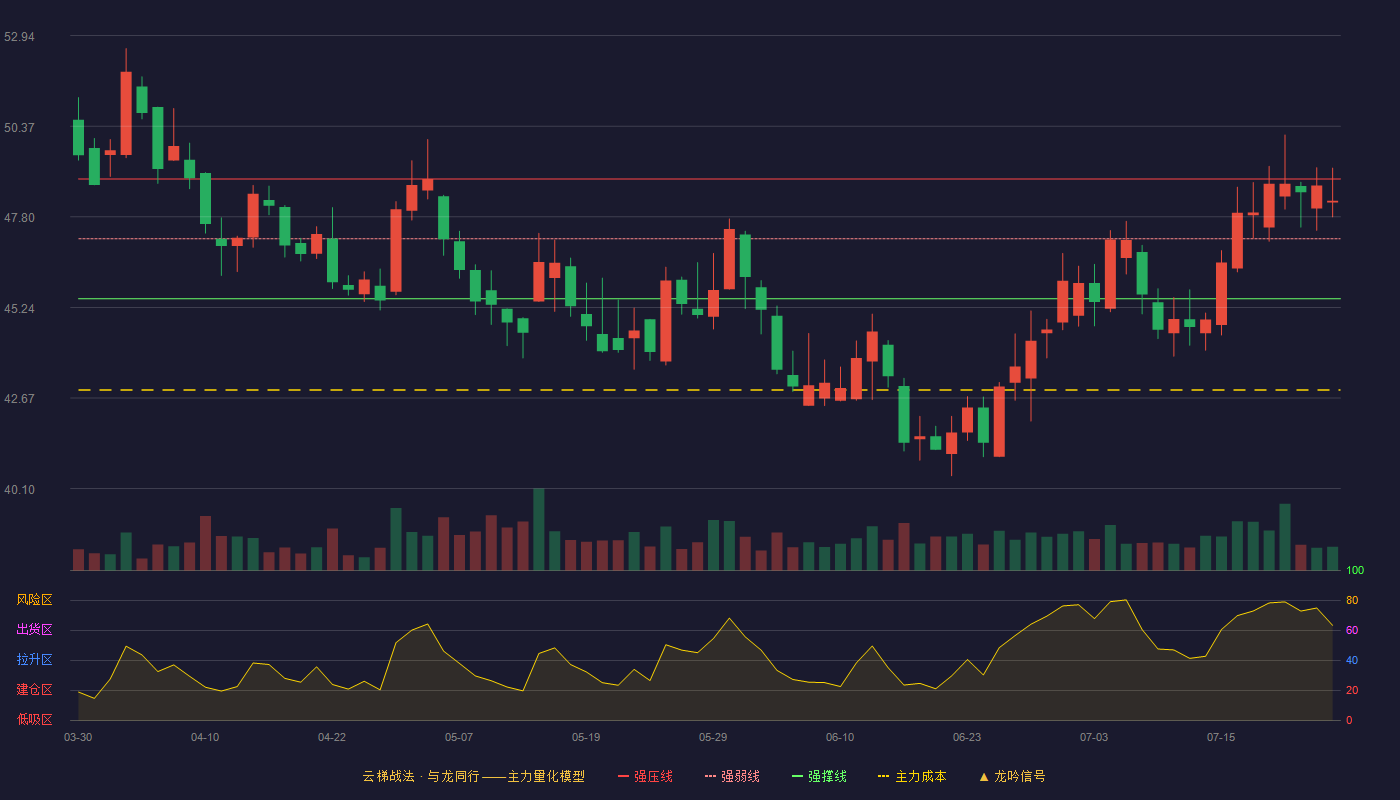Viewport: 1400px width, 800px height.
Task: Click the 03-30 date label
Action: click(78, 737)
